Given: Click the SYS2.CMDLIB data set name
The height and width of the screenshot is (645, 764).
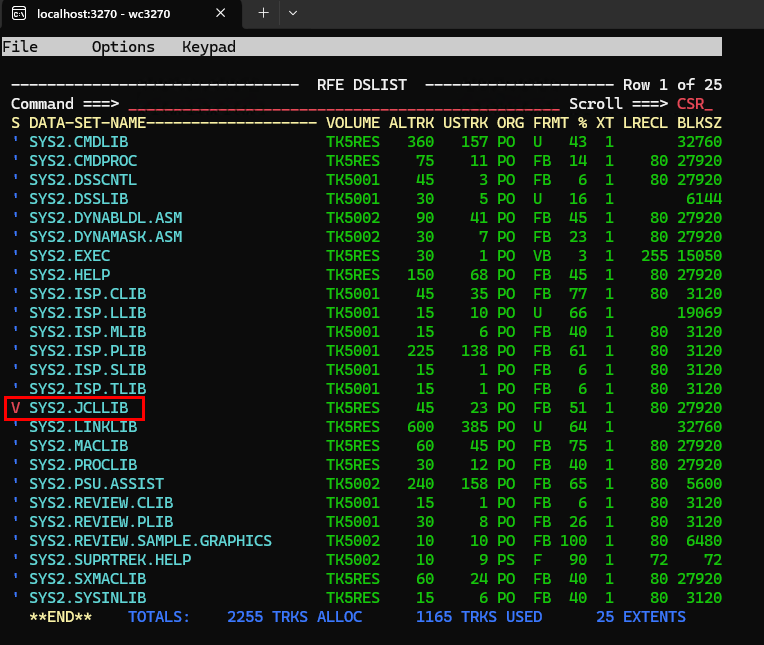Looking at the screenshot, I should pos(78,142).
